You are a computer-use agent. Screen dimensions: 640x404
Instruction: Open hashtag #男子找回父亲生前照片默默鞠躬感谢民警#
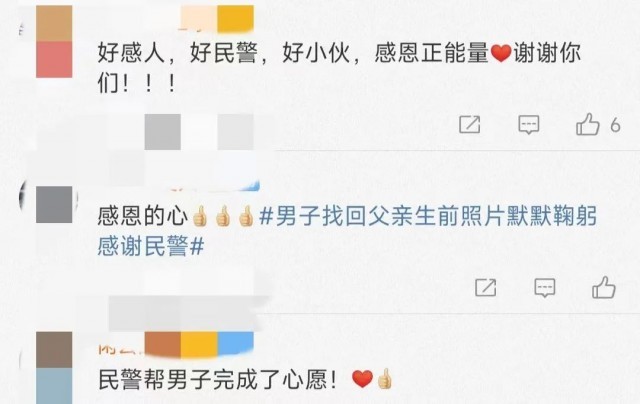(347, 231)
